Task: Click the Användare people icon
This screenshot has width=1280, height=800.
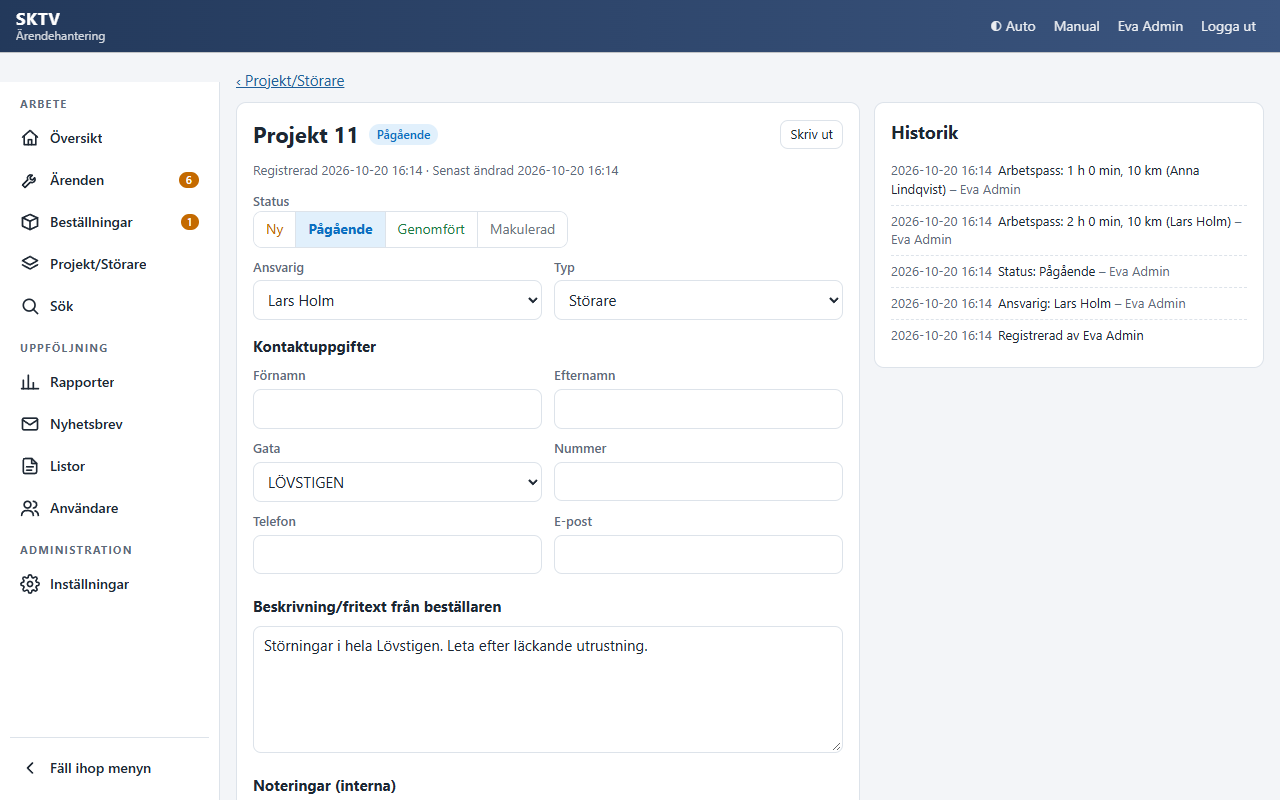Action: click(x=30, y=508)
